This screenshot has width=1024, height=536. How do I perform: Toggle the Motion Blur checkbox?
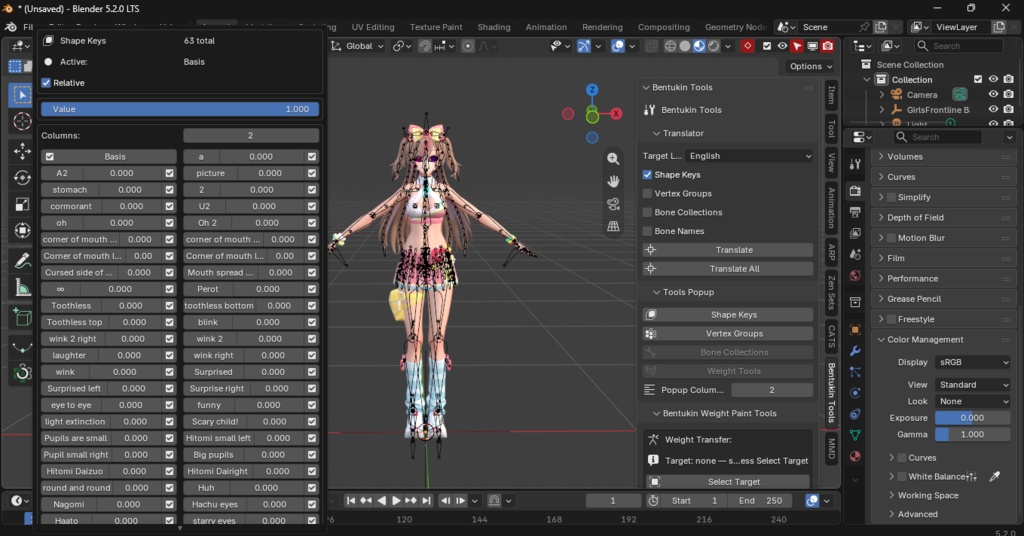tap(891, 238)
